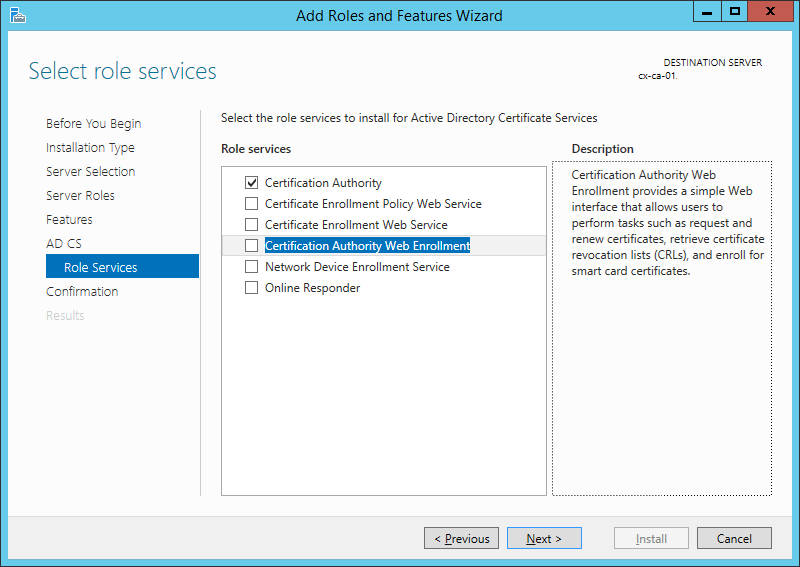The width and height of the screenshot is (800, 567).
Task: Go to Before You Begin step
Action: pyautogui.click(x=93, y=124)
